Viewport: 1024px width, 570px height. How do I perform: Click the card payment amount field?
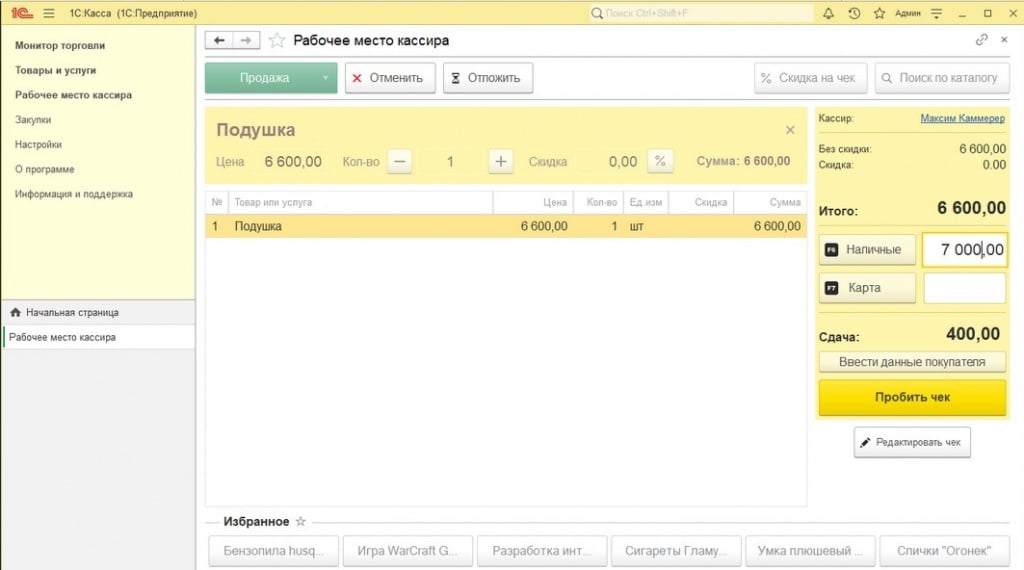click(964, 288)
